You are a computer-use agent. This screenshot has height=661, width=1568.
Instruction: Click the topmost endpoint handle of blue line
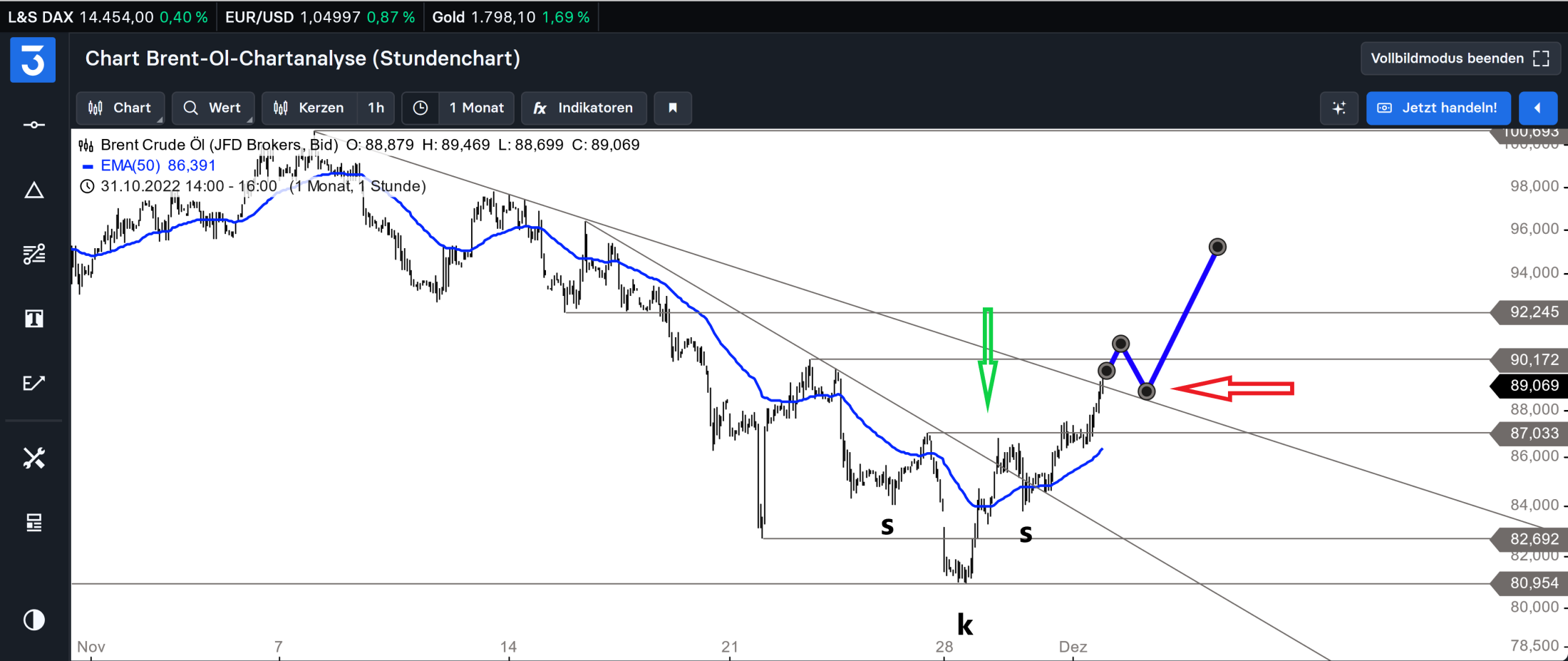pos(1217,247)
